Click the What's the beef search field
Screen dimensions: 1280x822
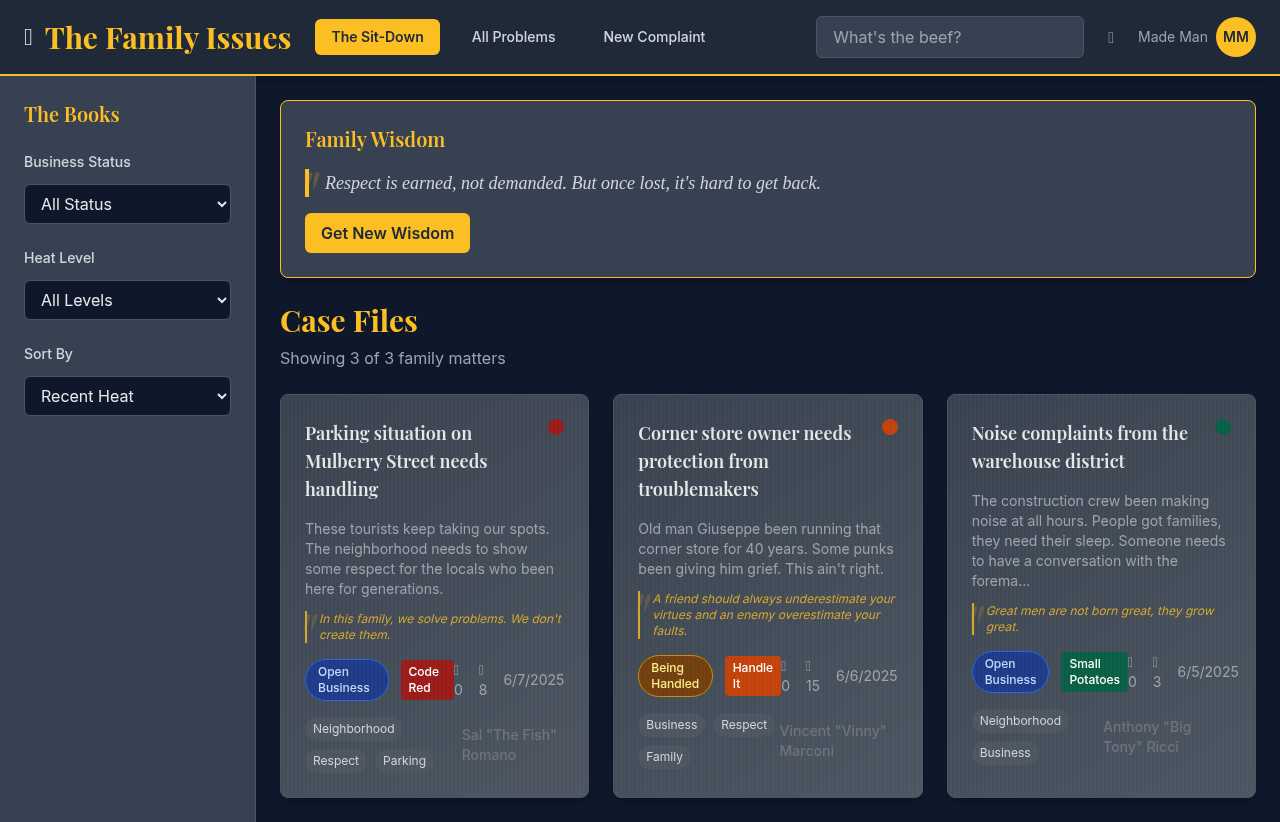coord(948,37)
